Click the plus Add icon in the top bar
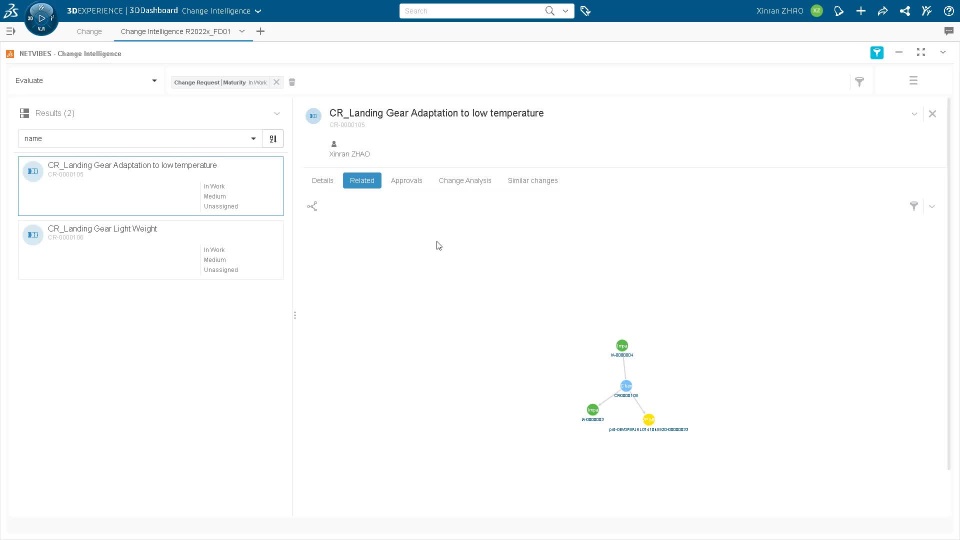The width and height of the screenshot is (960, 540). click(861, 10)
